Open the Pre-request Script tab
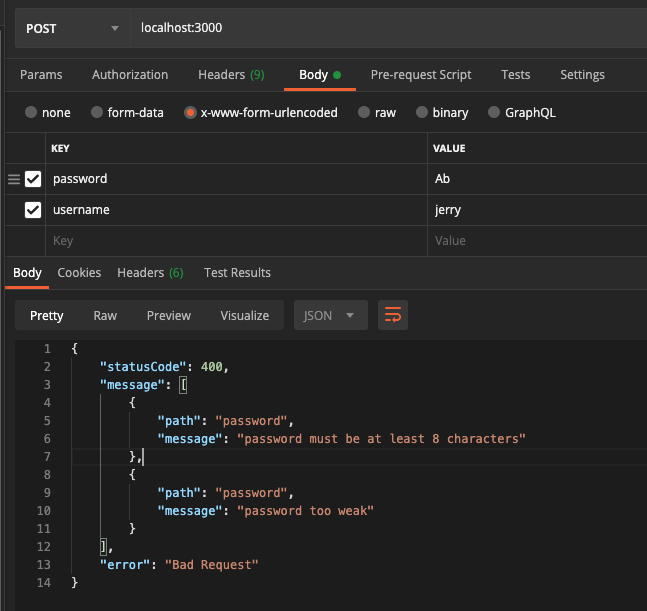This screenshot has height=611, width=647. tap(421, 75)
